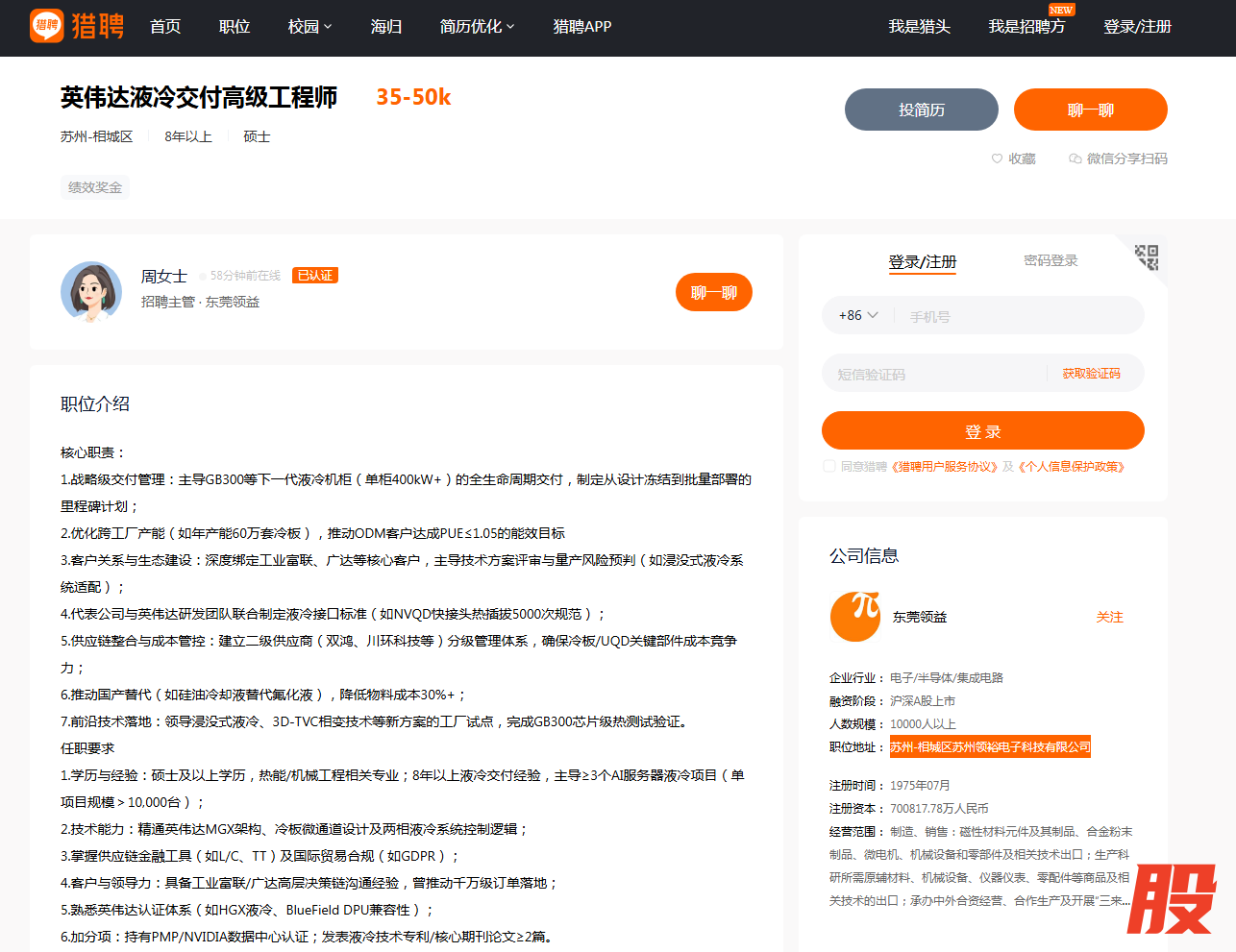Screen dimensions: 1236x952
Task: Click the 东莞领益 company logo
Action: pos(854,617)
